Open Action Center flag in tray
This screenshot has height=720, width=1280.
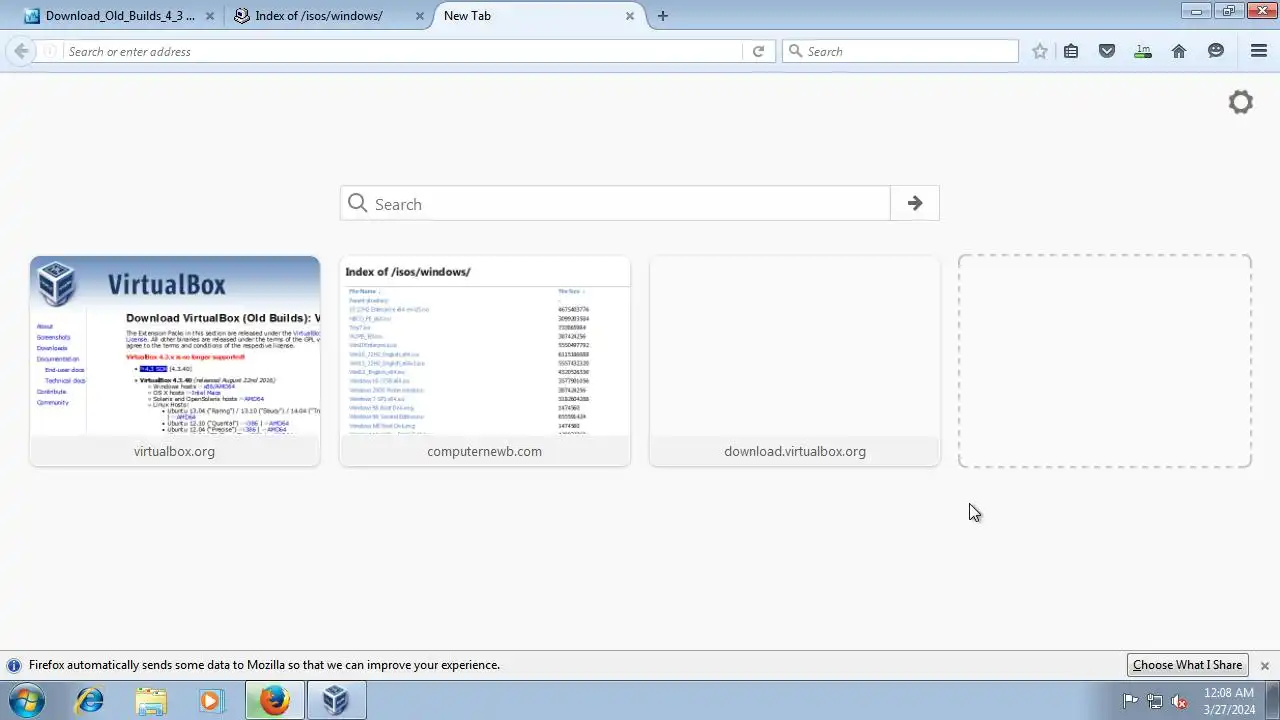coord(1130,701)
